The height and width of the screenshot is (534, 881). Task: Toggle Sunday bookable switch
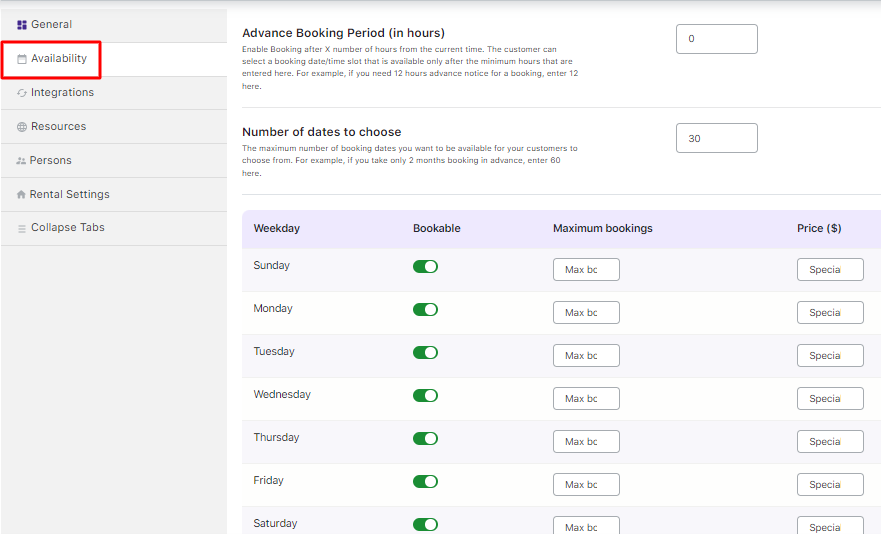[425, 266]
